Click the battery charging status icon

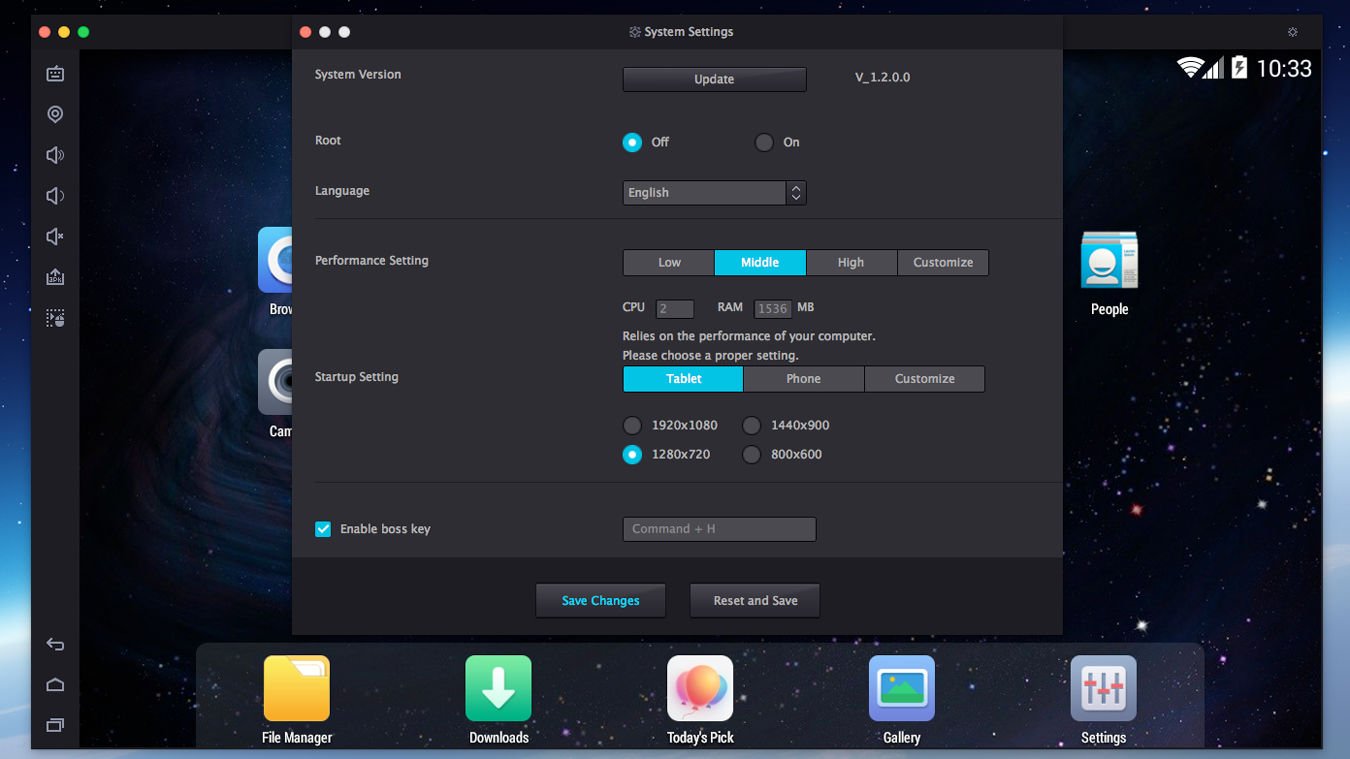point(1239,68)
